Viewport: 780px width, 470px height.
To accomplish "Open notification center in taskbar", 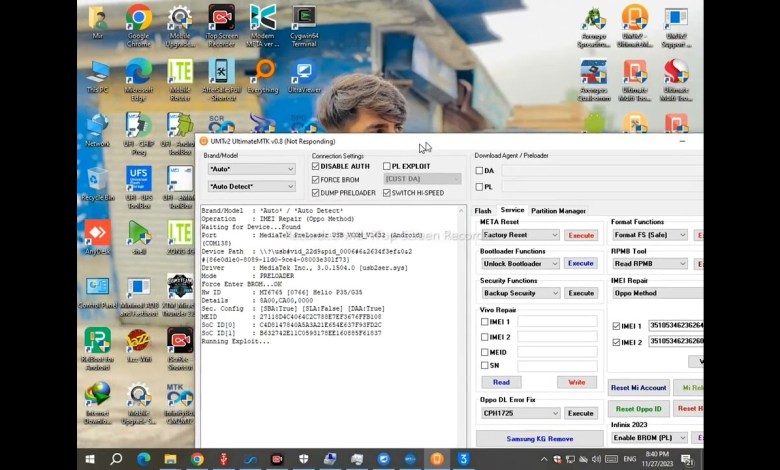I will (x=687, y=459).
